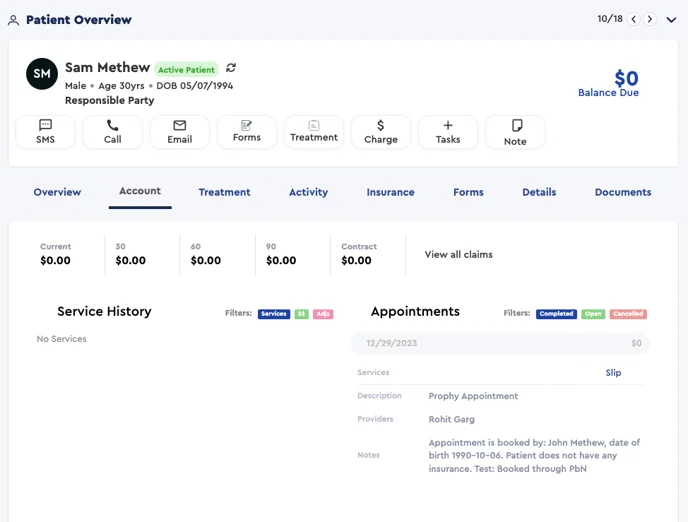Click the DOB 05/07/1994 text
The height and width of the screenshot is (522, 688).
(x=194, y=86)
